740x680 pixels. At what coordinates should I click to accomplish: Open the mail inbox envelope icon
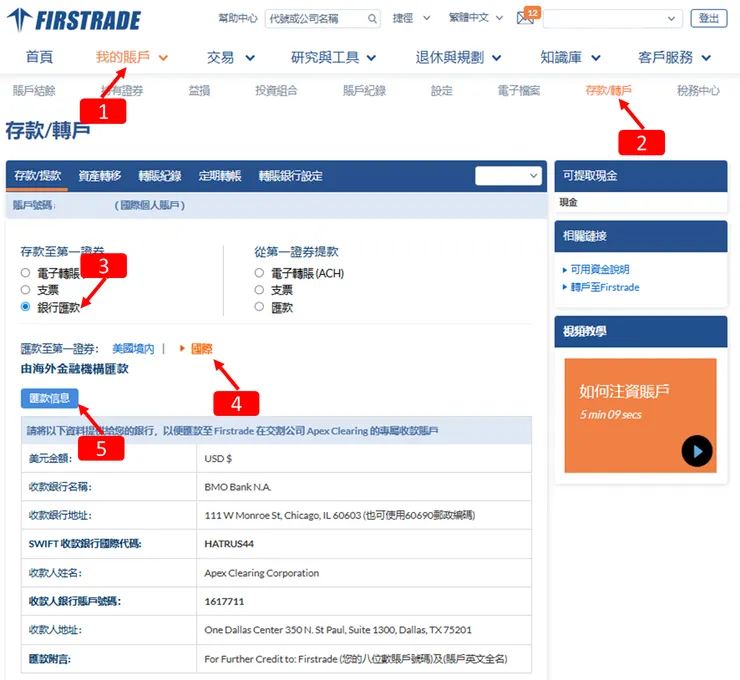pos(525,18)
